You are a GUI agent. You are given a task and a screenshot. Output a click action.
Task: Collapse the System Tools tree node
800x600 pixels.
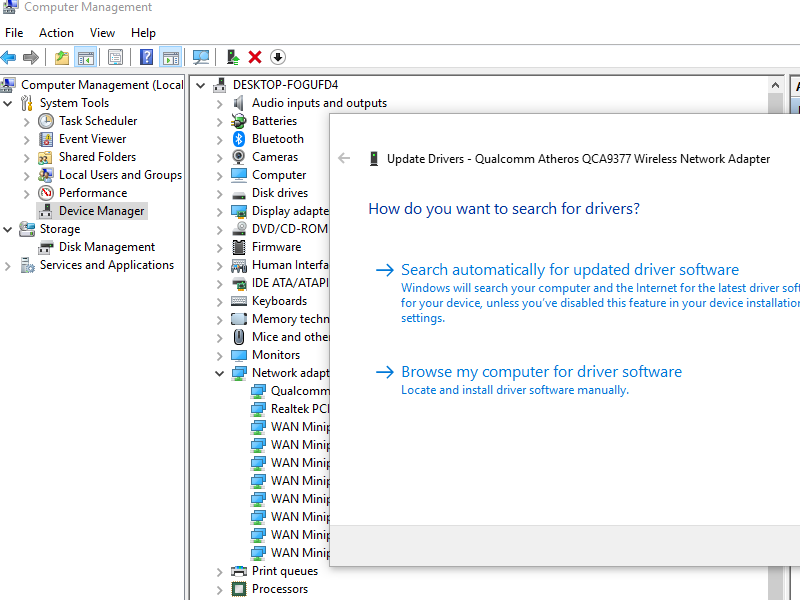pos(8,104)
